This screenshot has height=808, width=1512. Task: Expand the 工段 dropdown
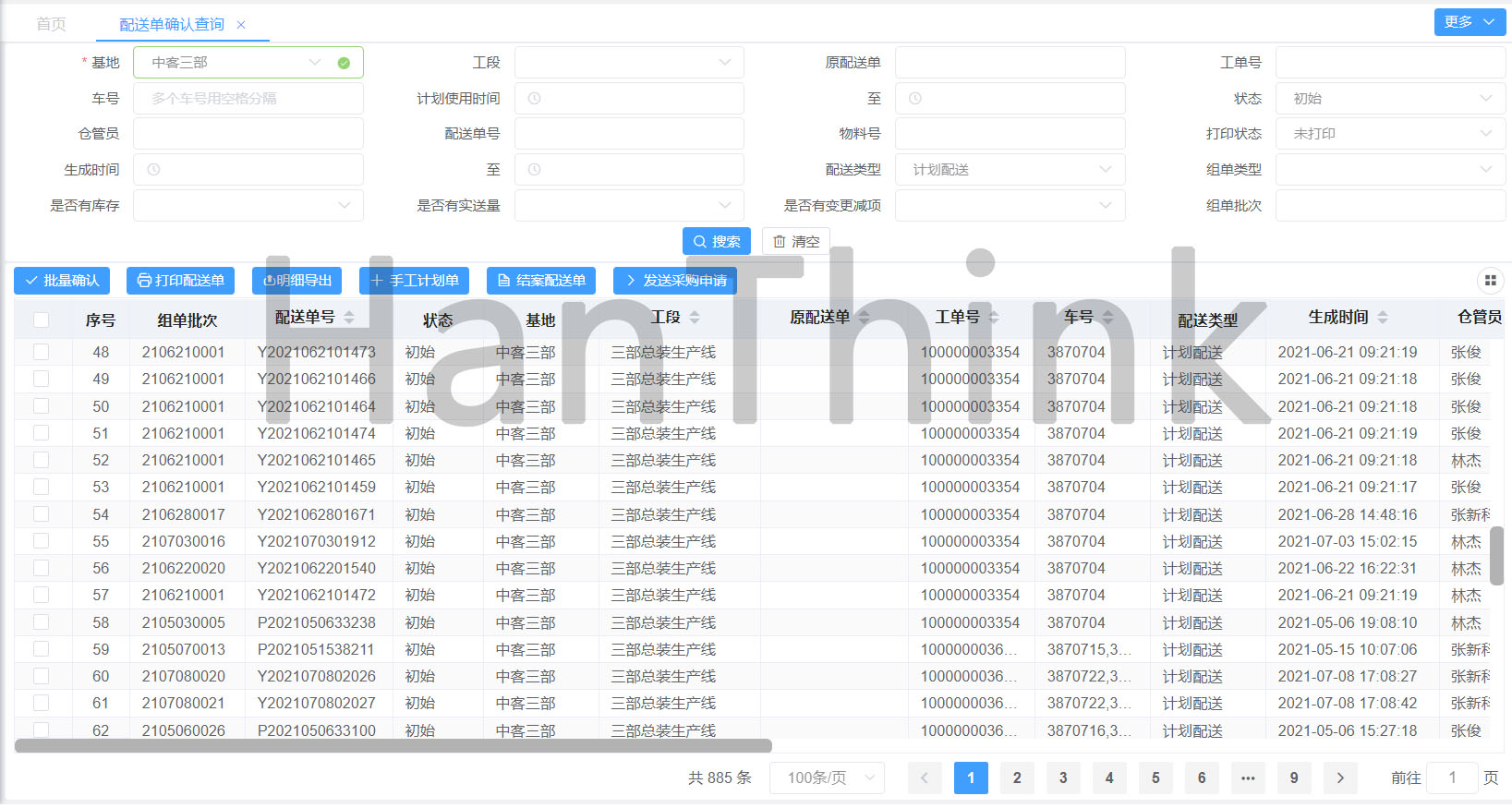point(629,63)
